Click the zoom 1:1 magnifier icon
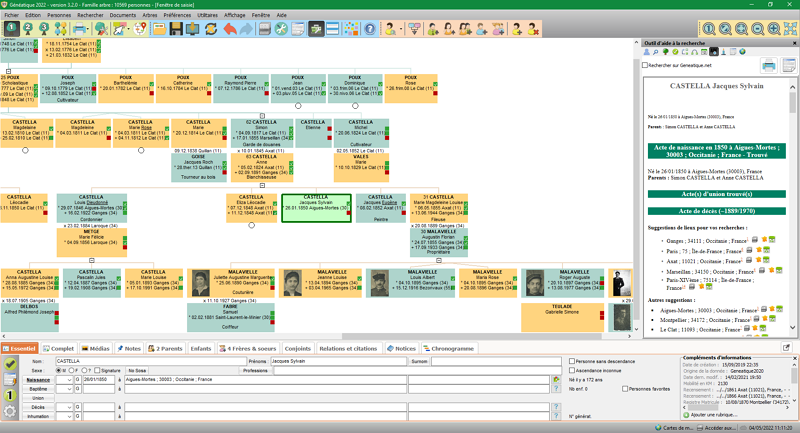This screenshot has height=433, width=800. tap(709, 29)
